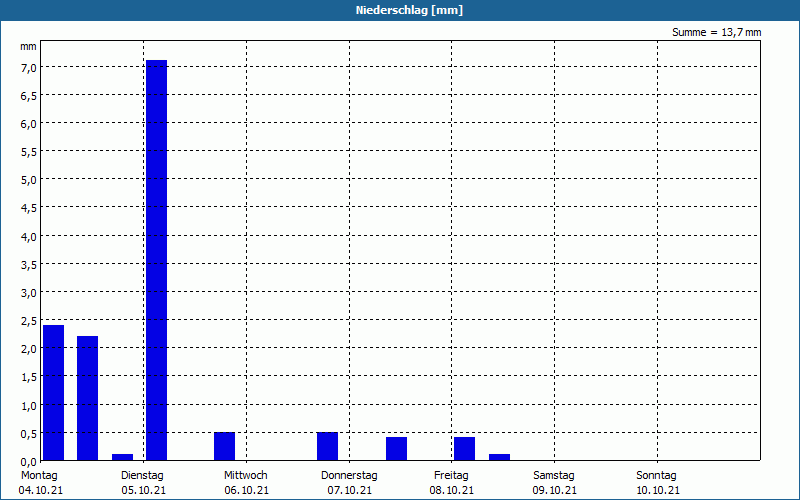Click the '5,0' y-axis label
The image size is (800, 500).
[28, 180]
